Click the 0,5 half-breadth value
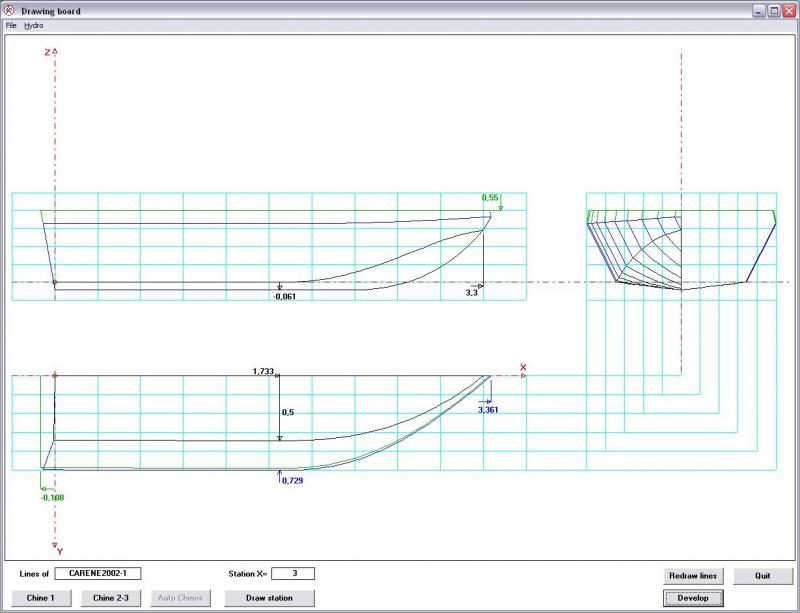800x613 pixels. coord(288,412)
